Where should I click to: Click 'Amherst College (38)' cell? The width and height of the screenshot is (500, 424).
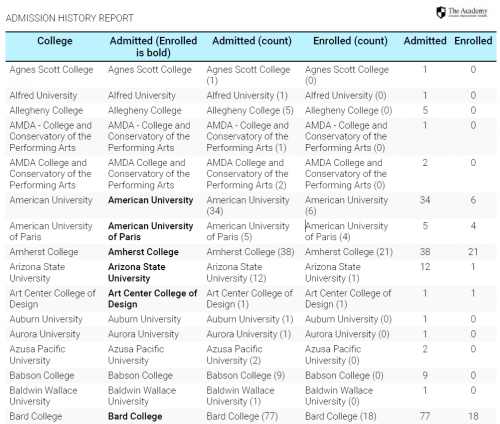point(250,252)
